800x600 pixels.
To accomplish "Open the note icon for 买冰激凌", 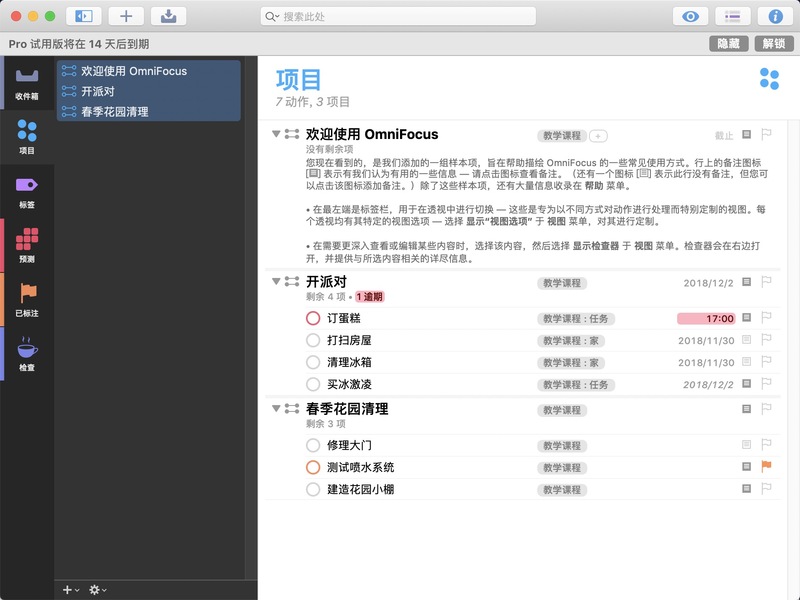I will 746,383.
